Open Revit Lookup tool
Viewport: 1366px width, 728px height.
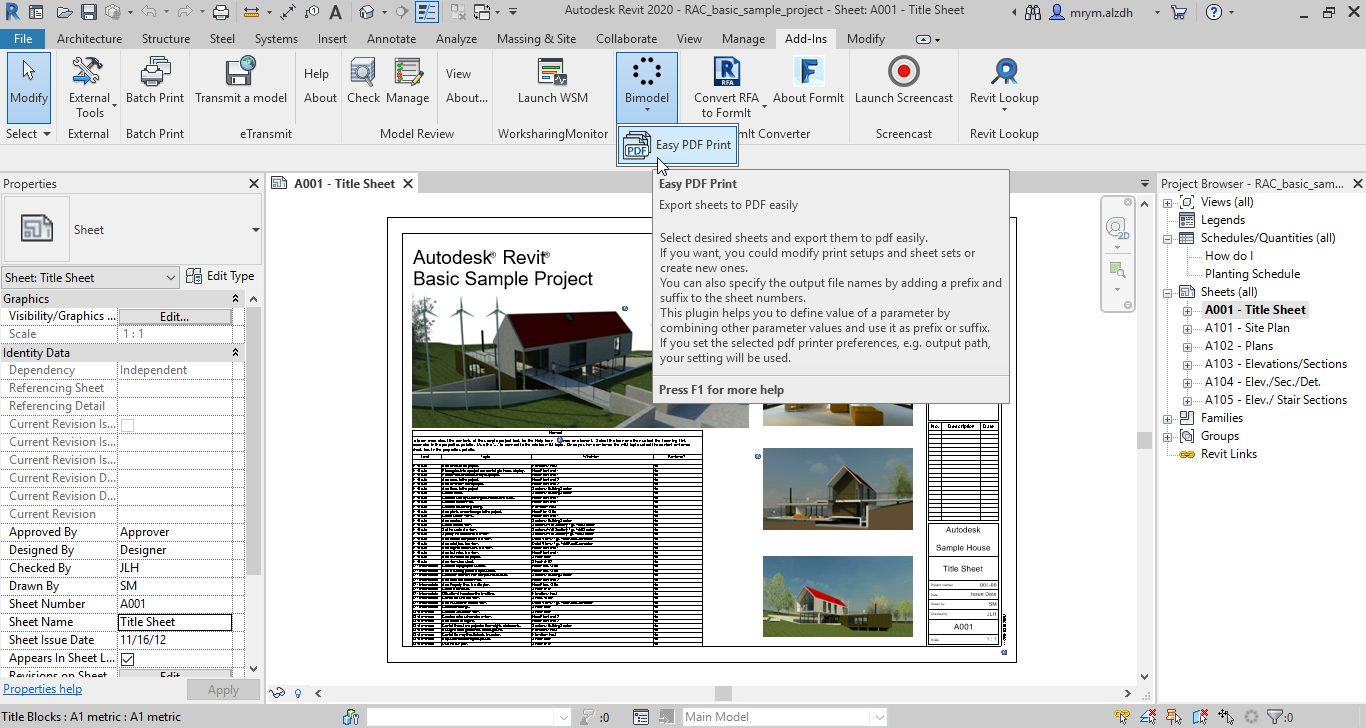[x=1004, y=74]
